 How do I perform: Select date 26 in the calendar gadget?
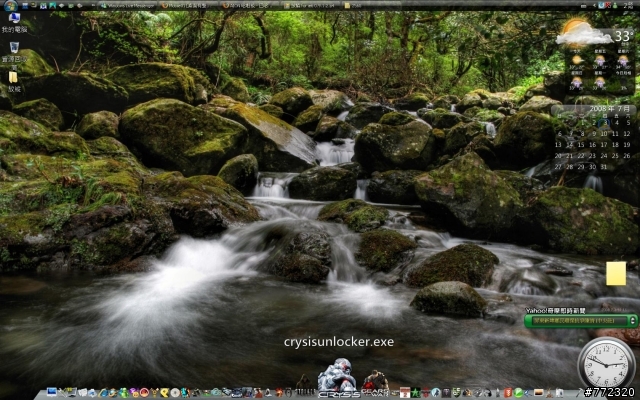click(x=627, y=156)
